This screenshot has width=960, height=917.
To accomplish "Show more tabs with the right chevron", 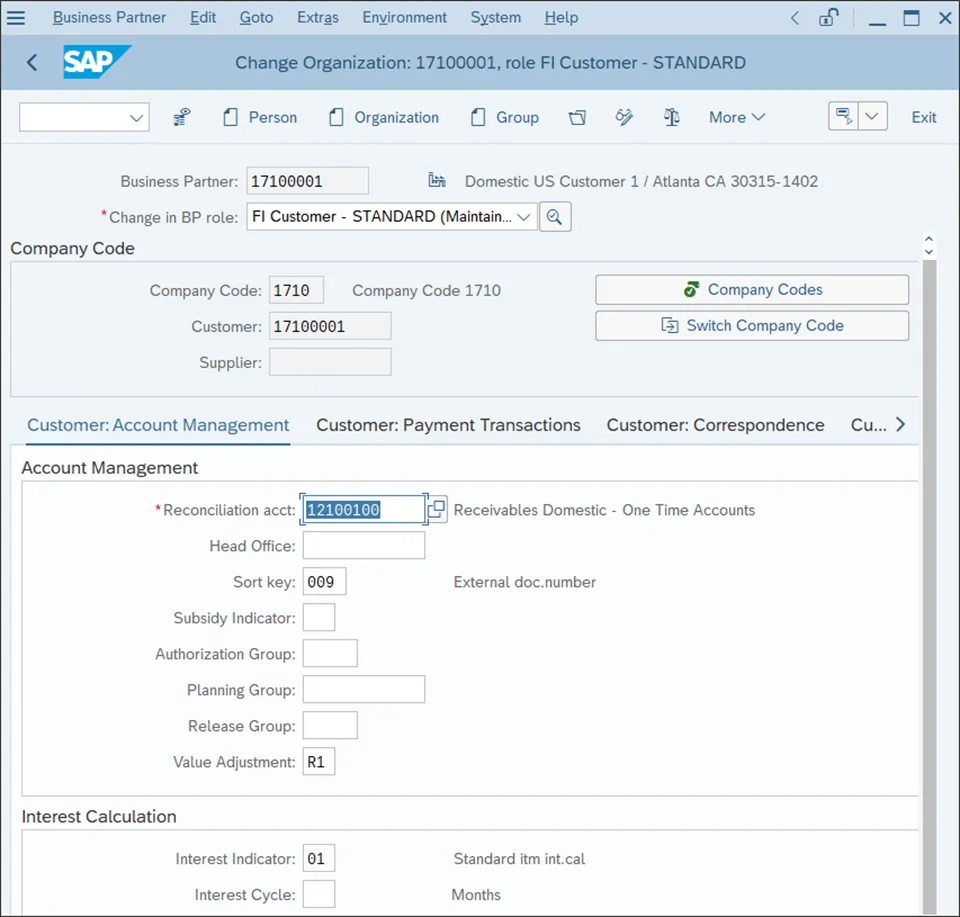I will 900,425.
